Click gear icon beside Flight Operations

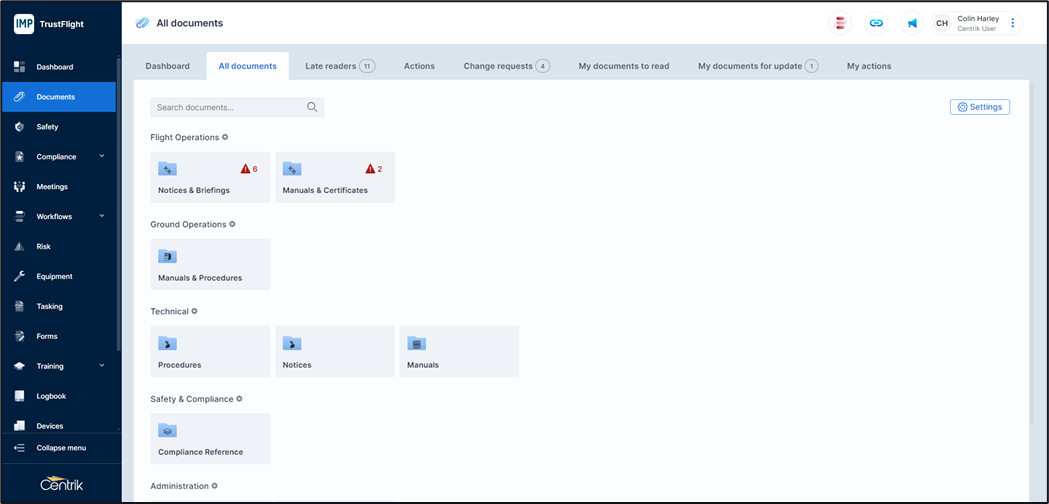click(225, 137)
